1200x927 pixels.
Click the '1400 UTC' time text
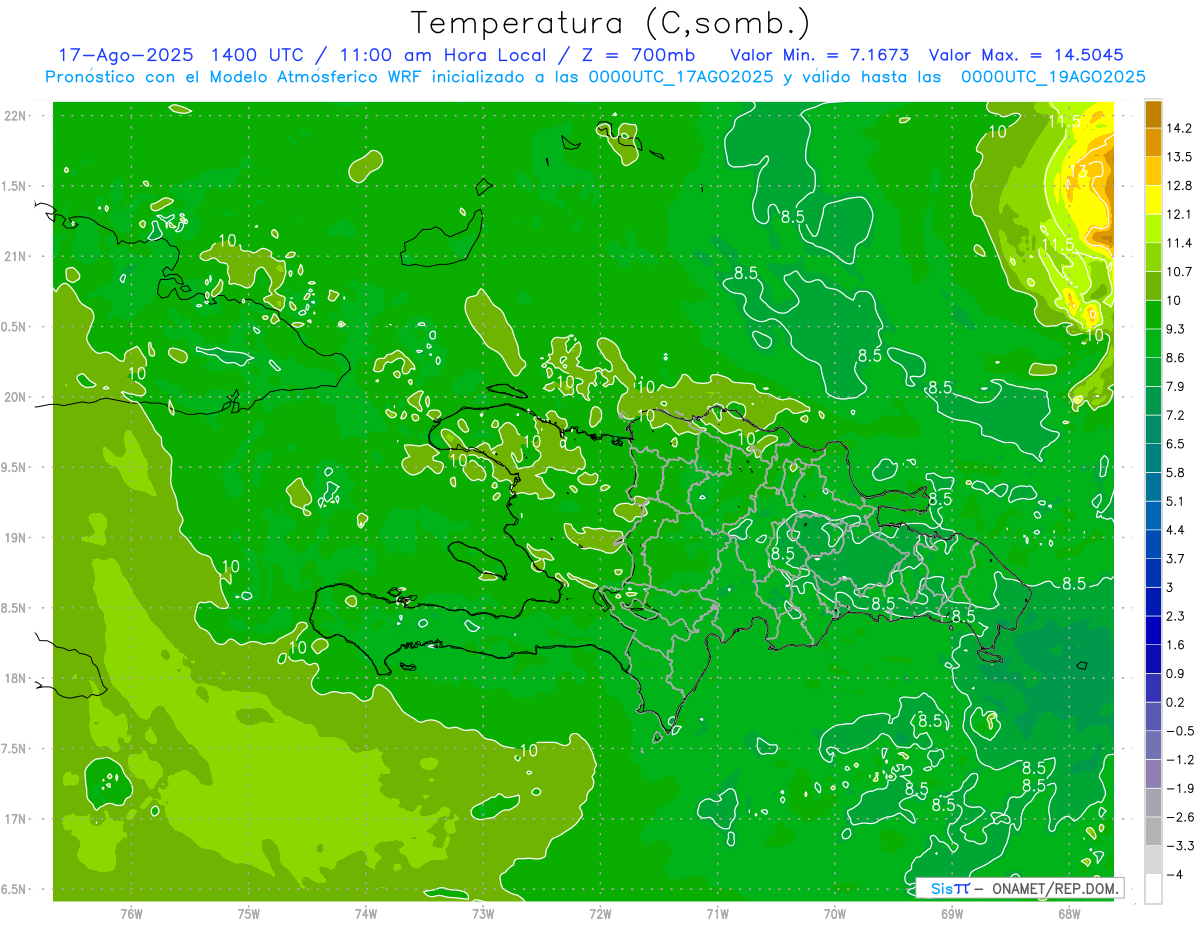[258, 54]
